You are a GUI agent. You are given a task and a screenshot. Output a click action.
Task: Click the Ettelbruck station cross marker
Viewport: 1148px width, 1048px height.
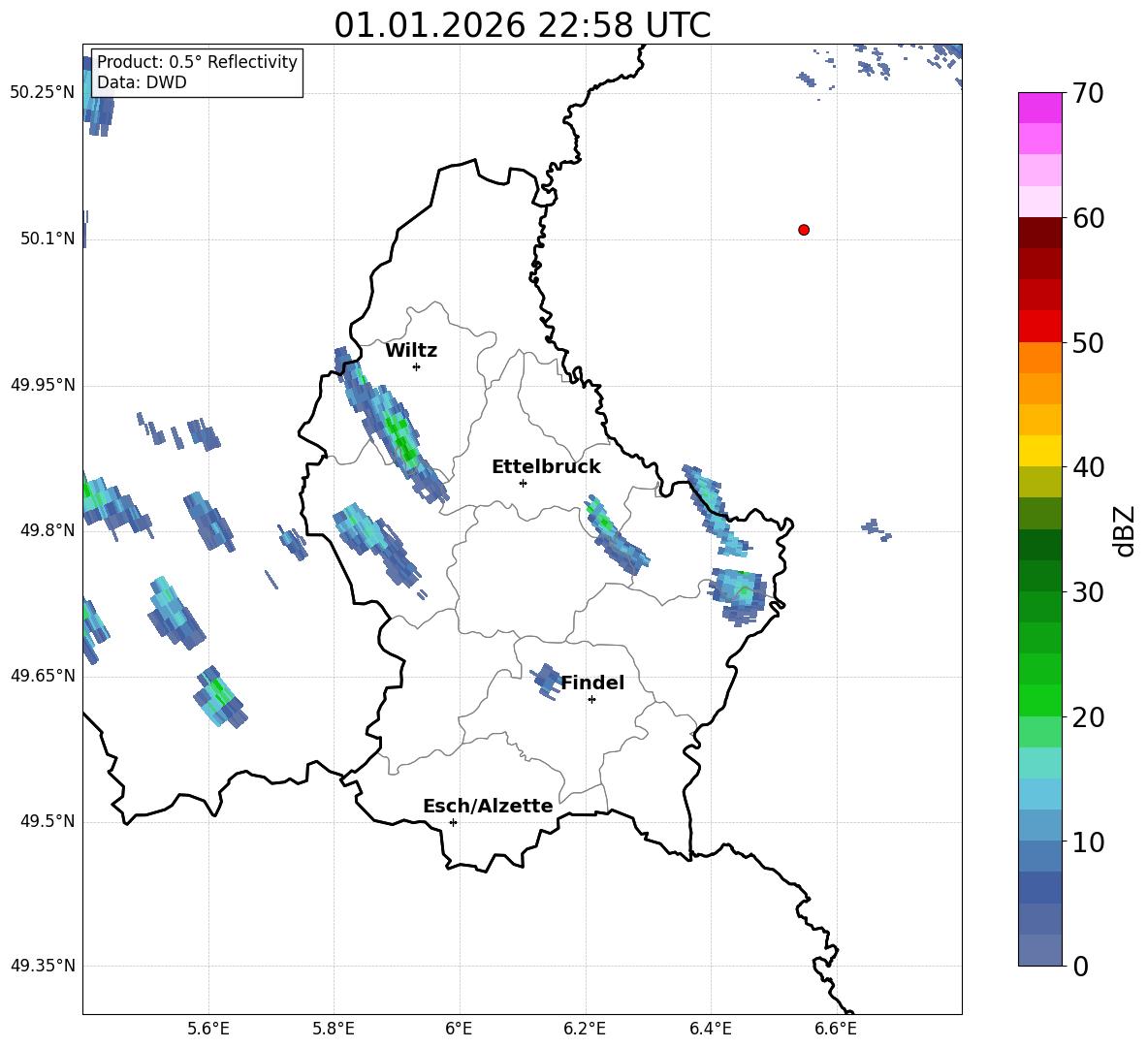tap(523, 483)
